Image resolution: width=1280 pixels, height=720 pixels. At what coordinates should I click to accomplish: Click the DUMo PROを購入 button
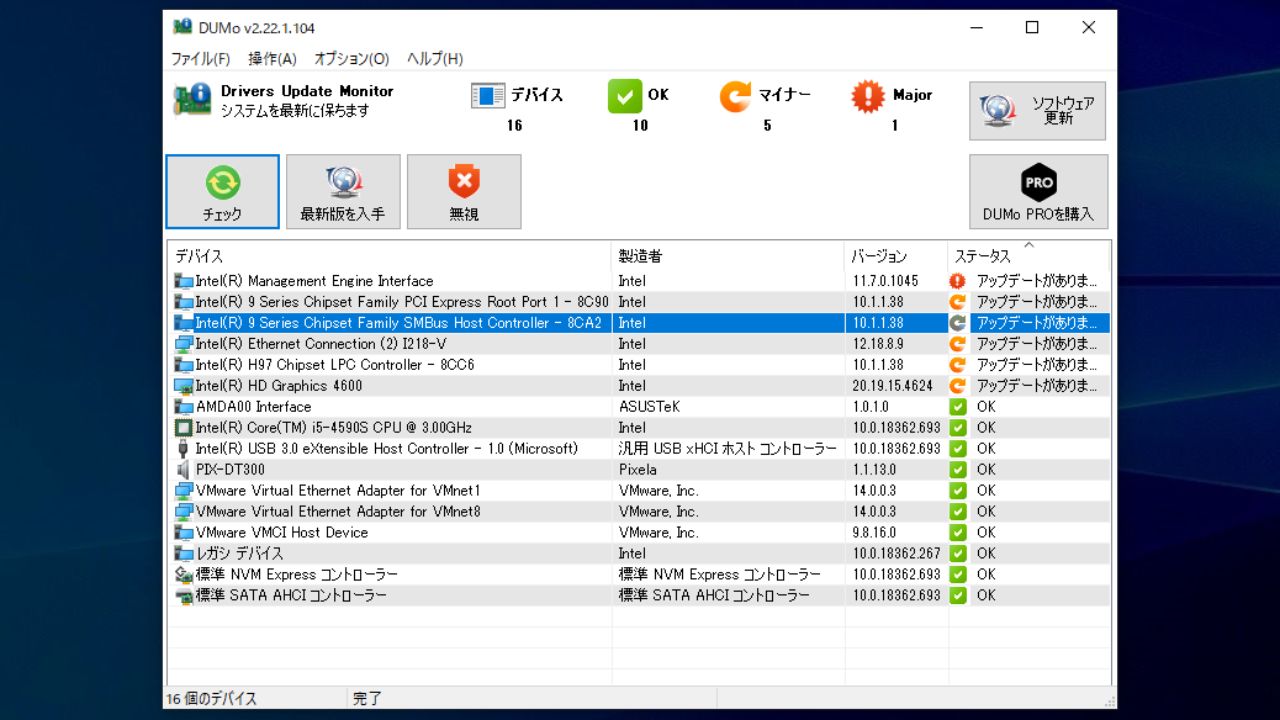point(1038,191)
